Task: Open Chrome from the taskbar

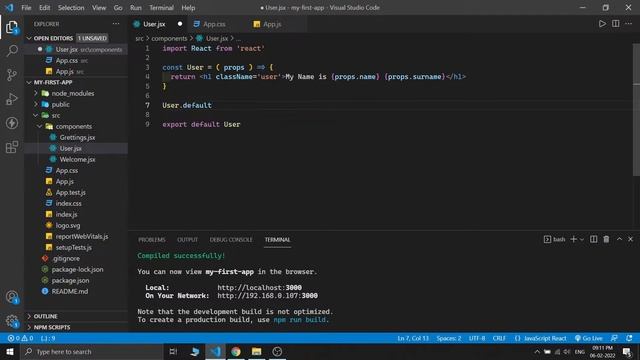Action: (236, 351)
